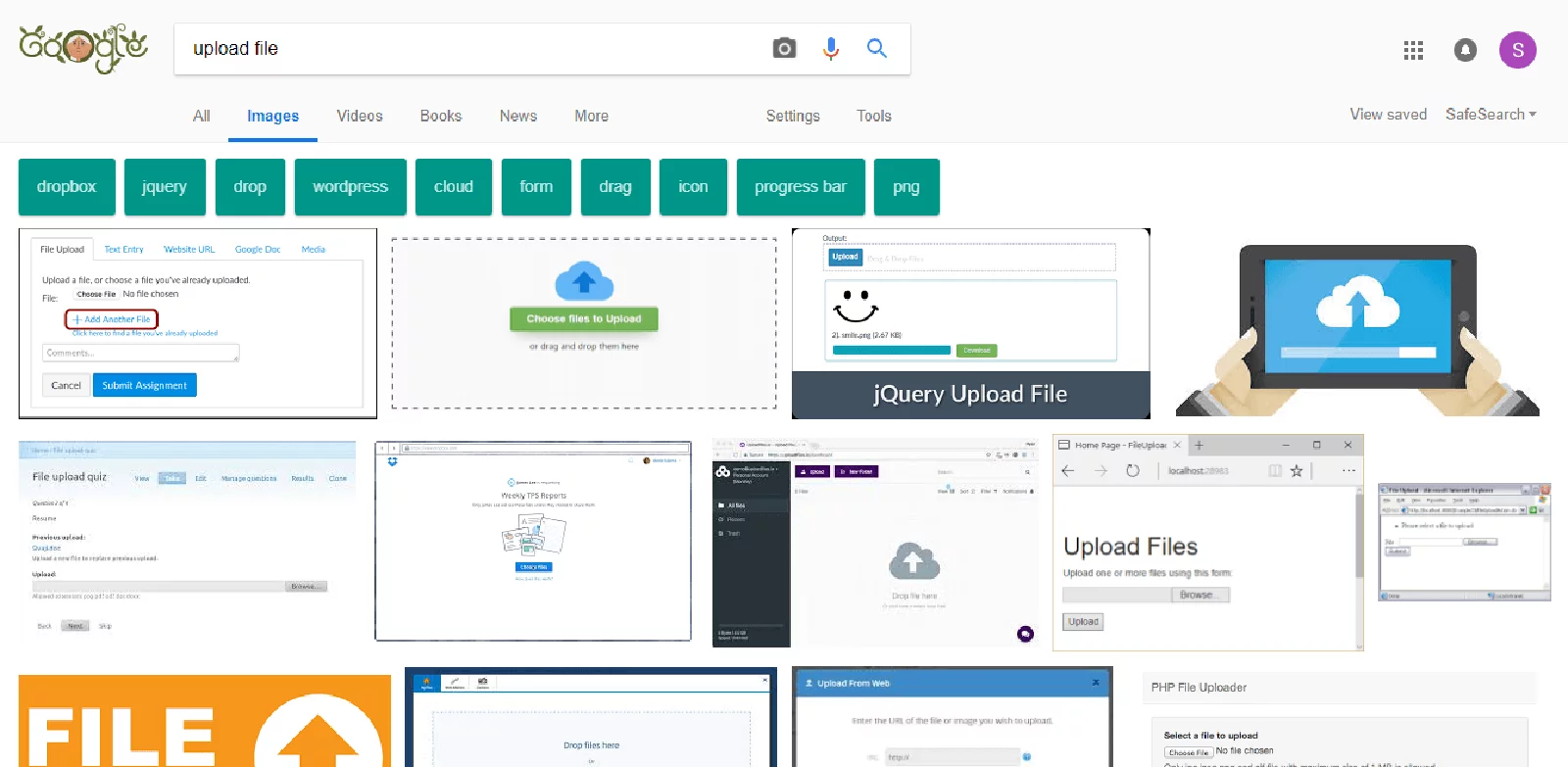The width and height of the screenshot is (1568, 767).
Task: Open the orange FILE upload arrow image
Action: click(x=205, y=721)
